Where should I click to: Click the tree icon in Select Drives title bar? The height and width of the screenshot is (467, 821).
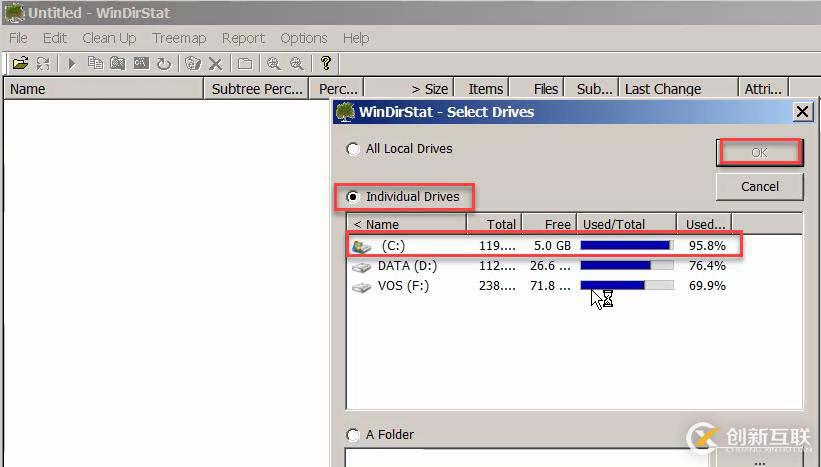(x=345, y=112)
